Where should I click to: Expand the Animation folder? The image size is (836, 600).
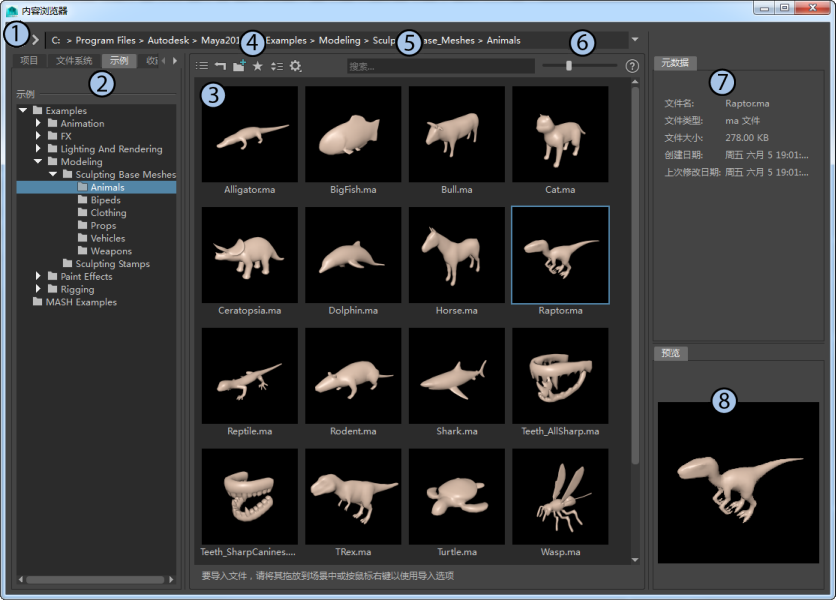(x=38, y=123)
